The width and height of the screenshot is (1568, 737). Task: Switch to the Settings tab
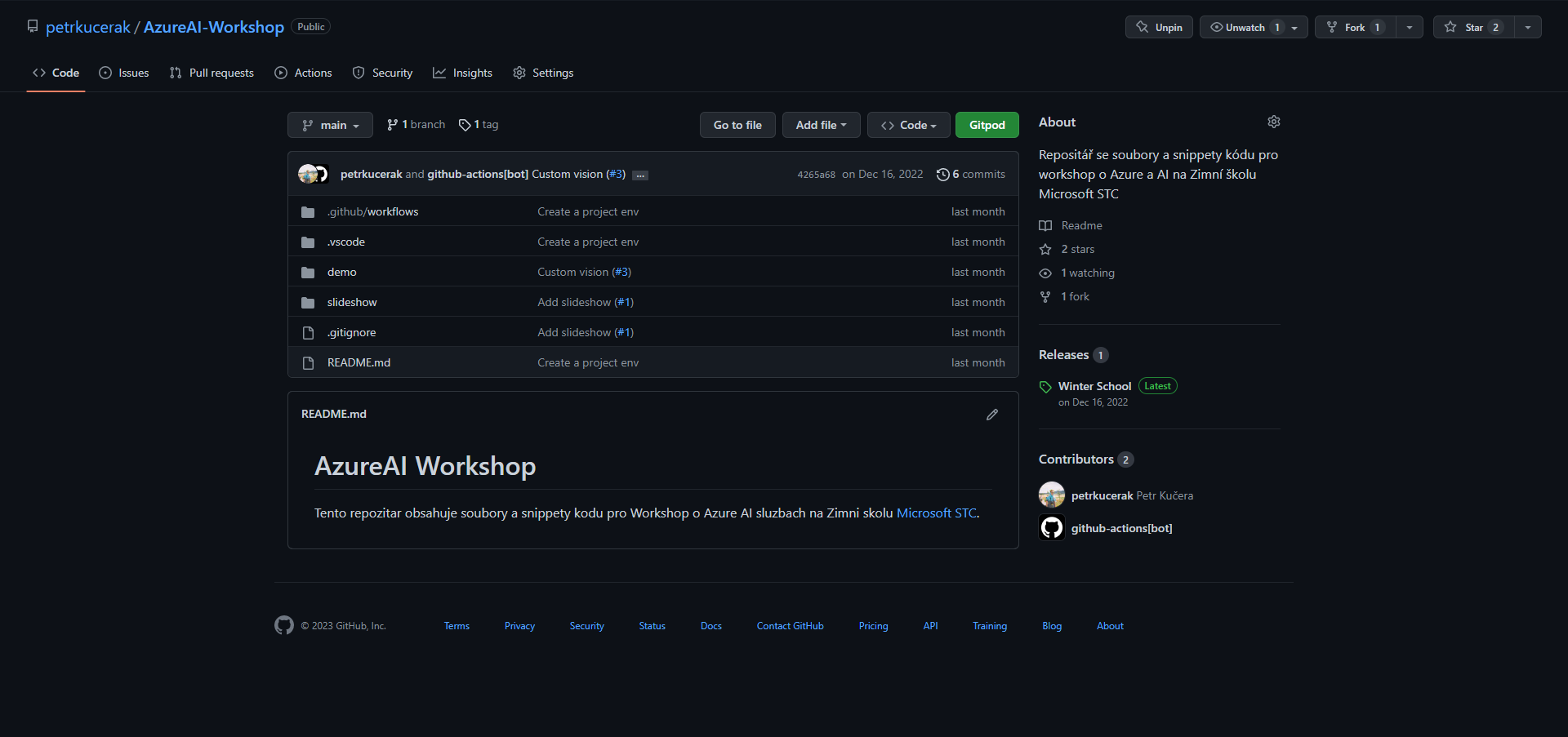pos(542,73)
